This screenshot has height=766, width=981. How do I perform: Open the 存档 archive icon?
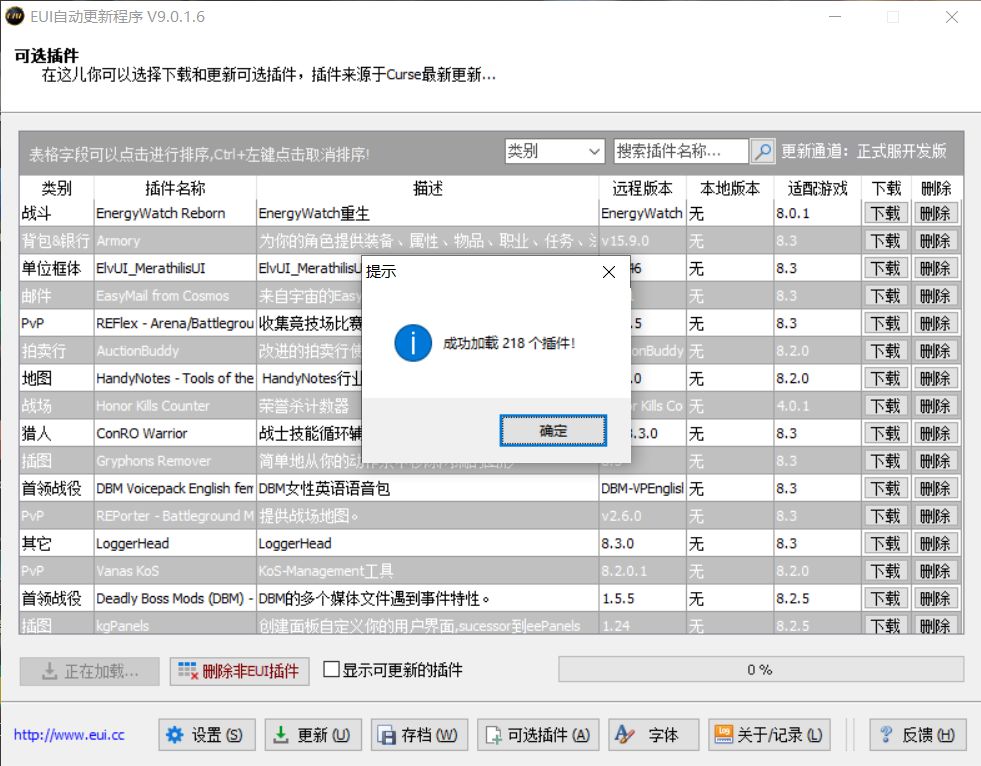click(391, 734)
